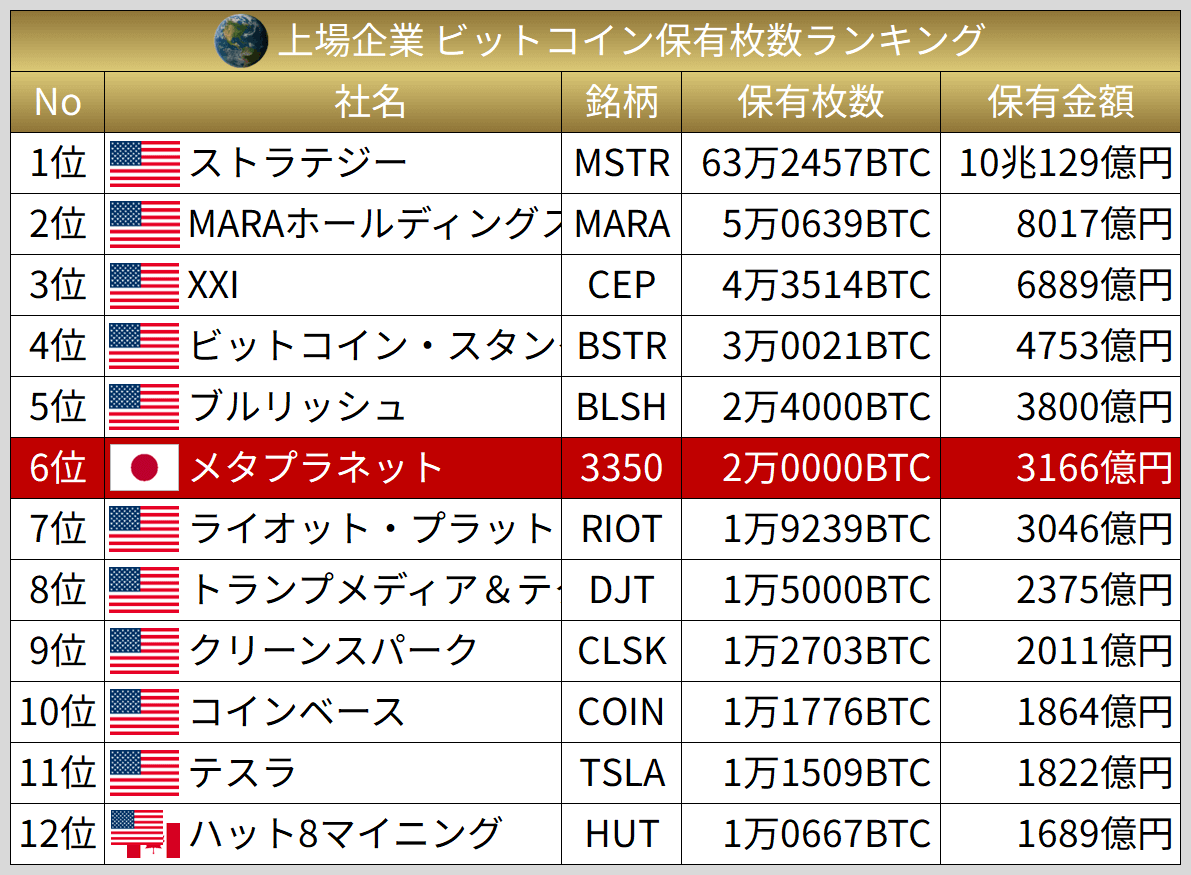Viewport: 1191px width, 875px height.
Task: Select the ticker TSLA
Action: coord(622,773)
